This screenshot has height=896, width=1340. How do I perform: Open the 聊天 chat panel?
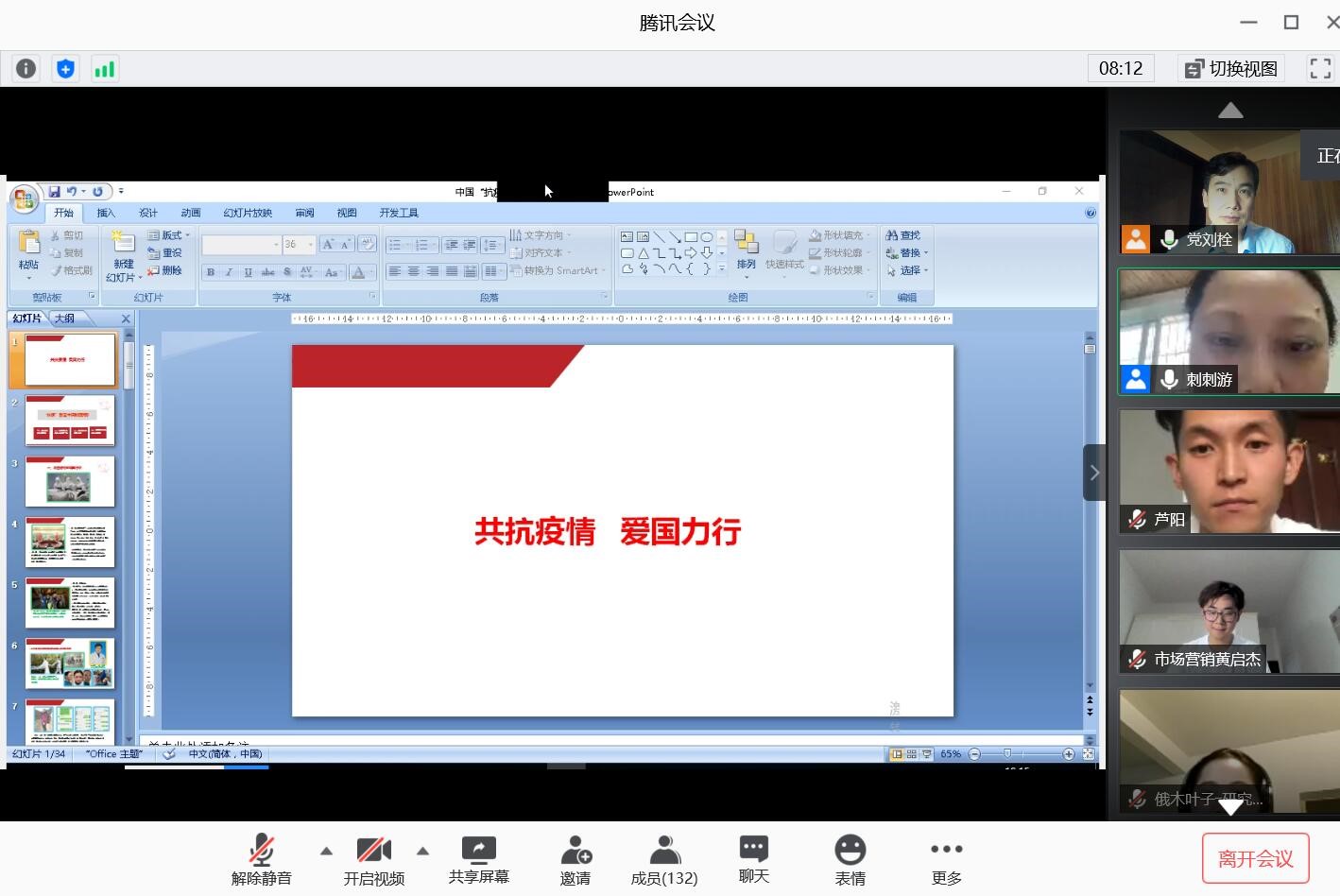(753, 859)
